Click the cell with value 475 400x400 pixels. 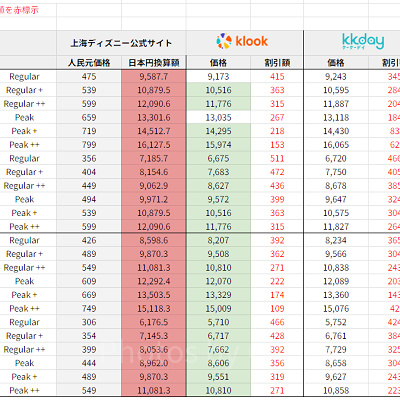(x=89, y=77)
